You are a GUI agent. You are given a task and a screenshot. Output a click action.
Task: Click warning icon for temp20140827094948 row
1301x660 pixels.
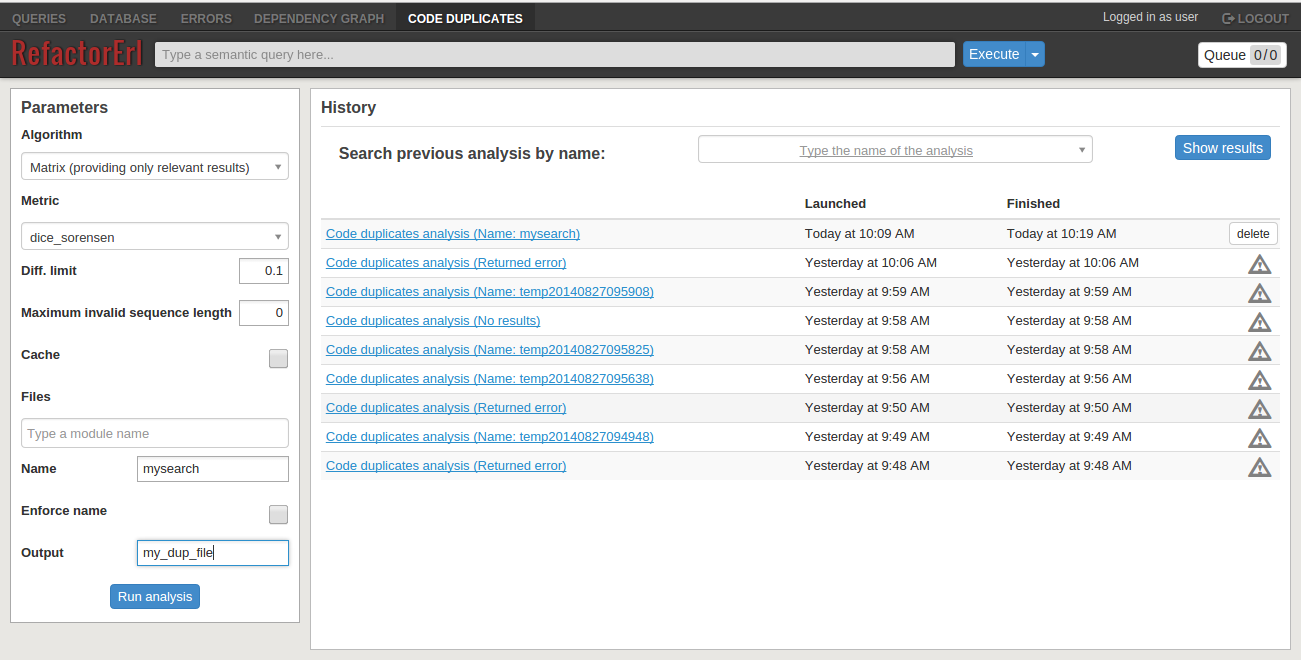point(1259,438)
